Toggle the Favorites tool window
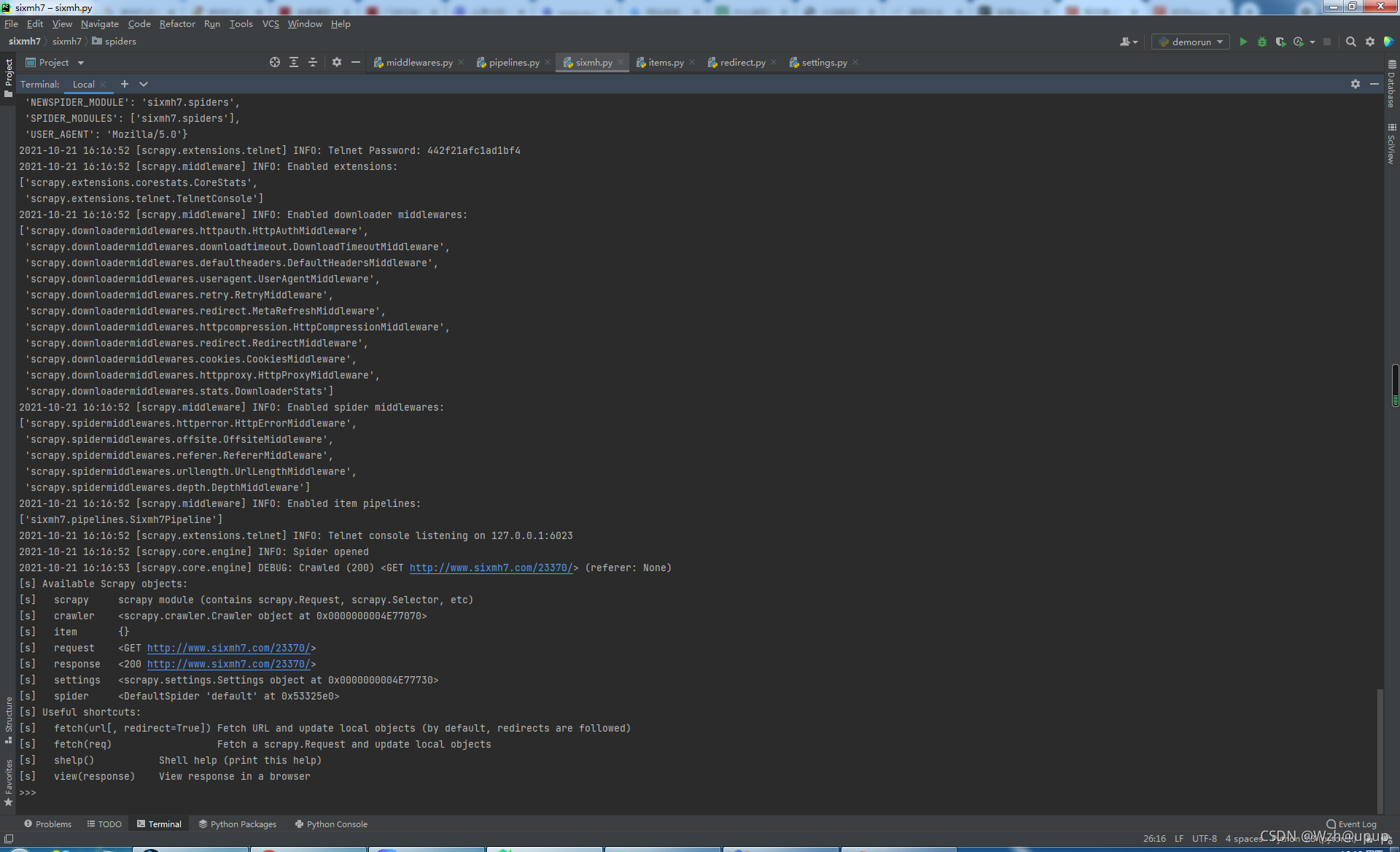This screenshot has height=852, width=1400. coord(8,781)
